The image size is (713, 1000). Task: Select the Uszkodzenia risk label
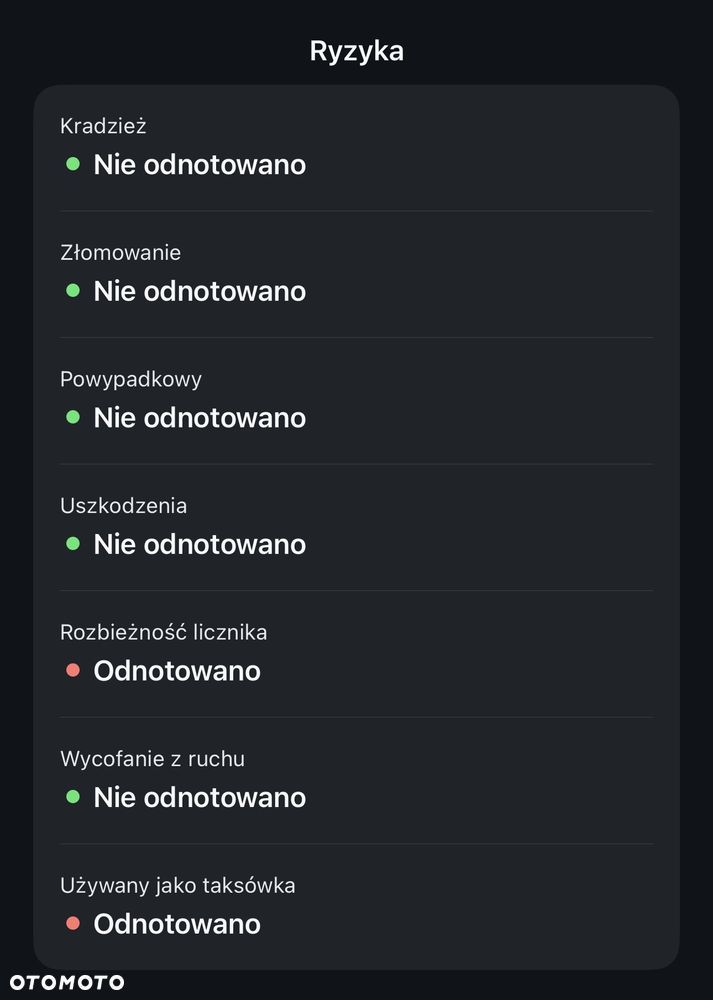coord(123,506)
